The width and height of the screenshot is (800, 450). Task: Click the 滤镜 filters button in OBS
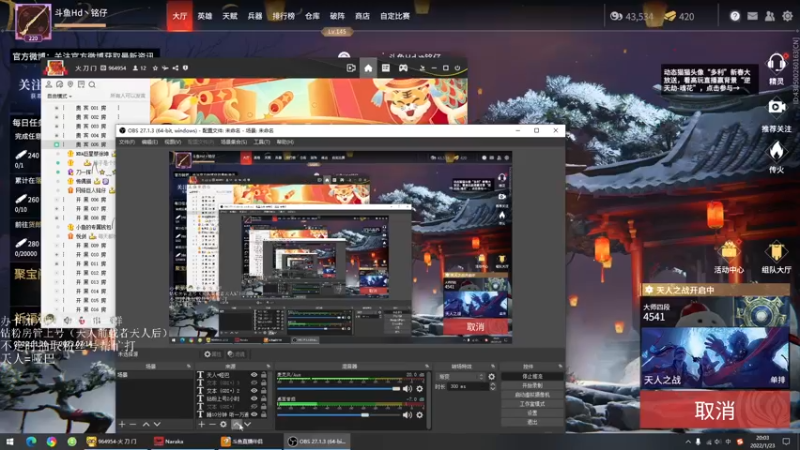coord(236,354)
